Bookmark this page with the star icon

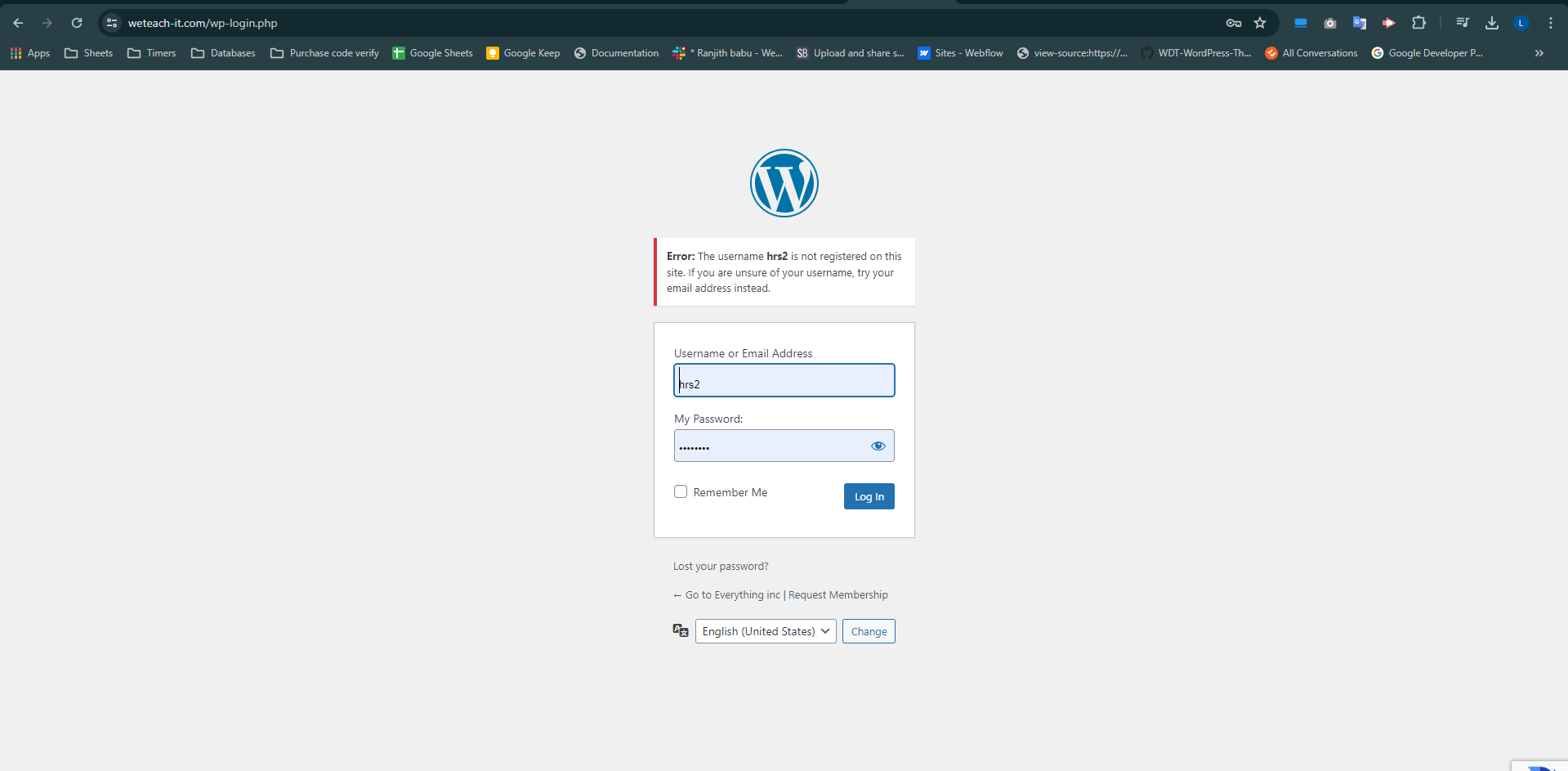pos(1260,23)
